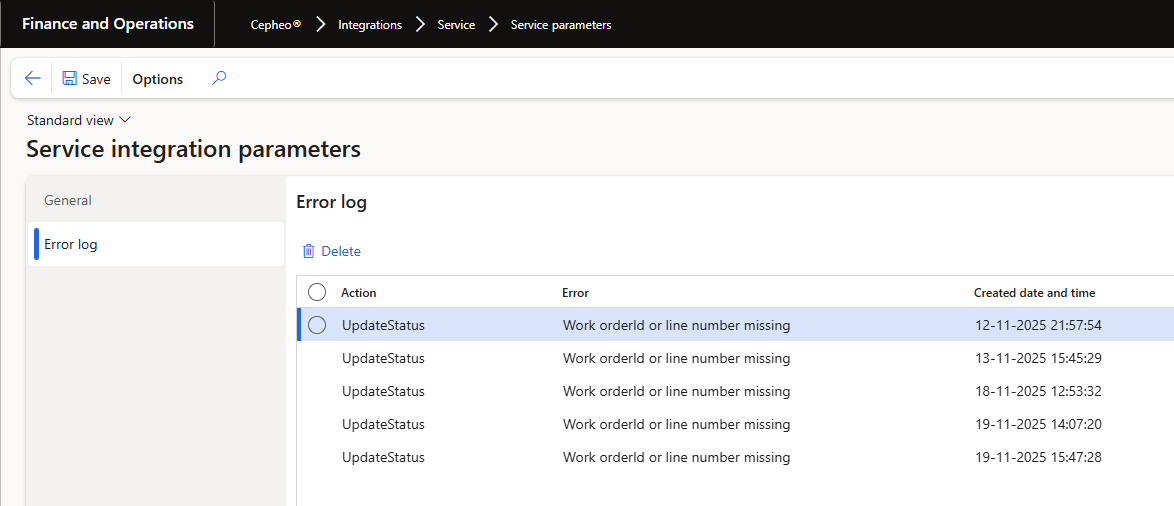This screenshot has height=506, width=1174.
Task: Click the Finance and Operations title
Action: click(x=108, y=24)
